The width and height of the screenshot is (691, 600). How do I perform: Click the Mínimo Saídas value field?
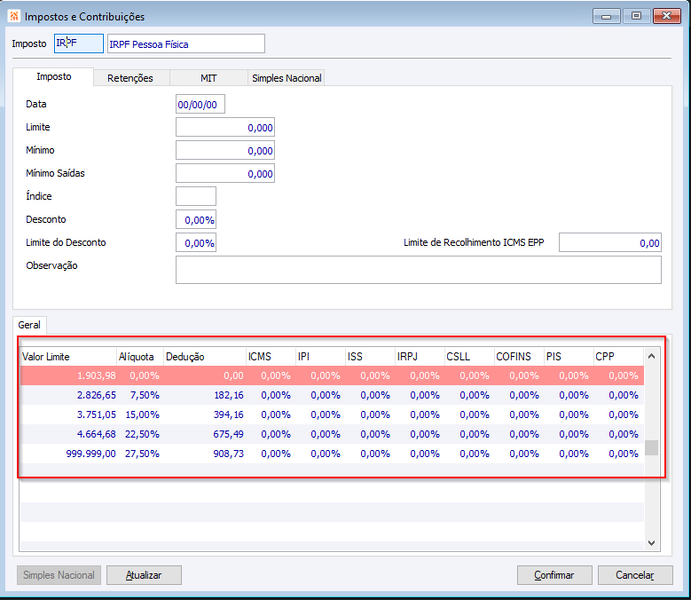coord(225,173)
